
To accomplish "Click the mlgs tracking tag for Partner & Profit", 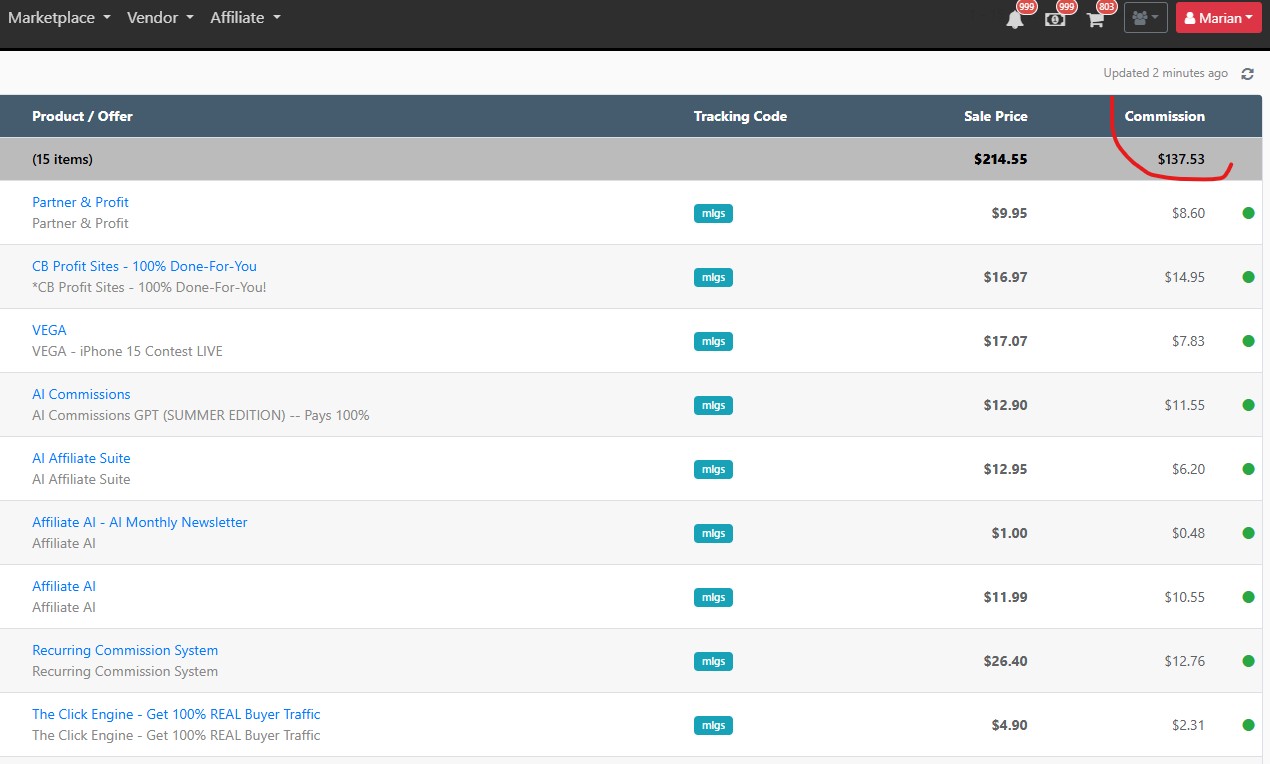I will (x=713, y=213).
